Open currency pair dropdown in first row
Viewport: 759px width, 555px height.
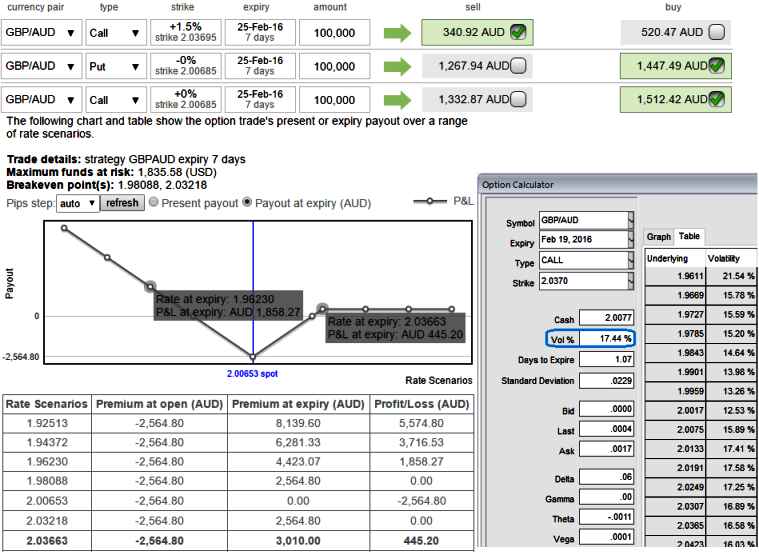tap(41, 32)
